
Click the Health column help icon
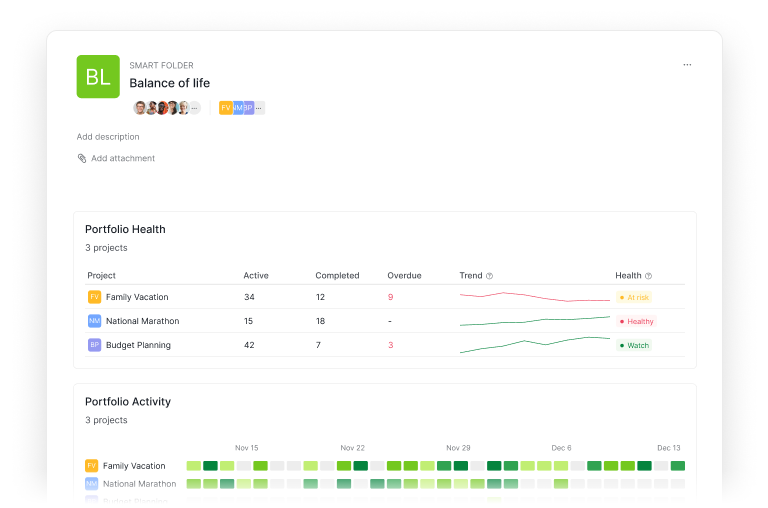click(648, 276)
